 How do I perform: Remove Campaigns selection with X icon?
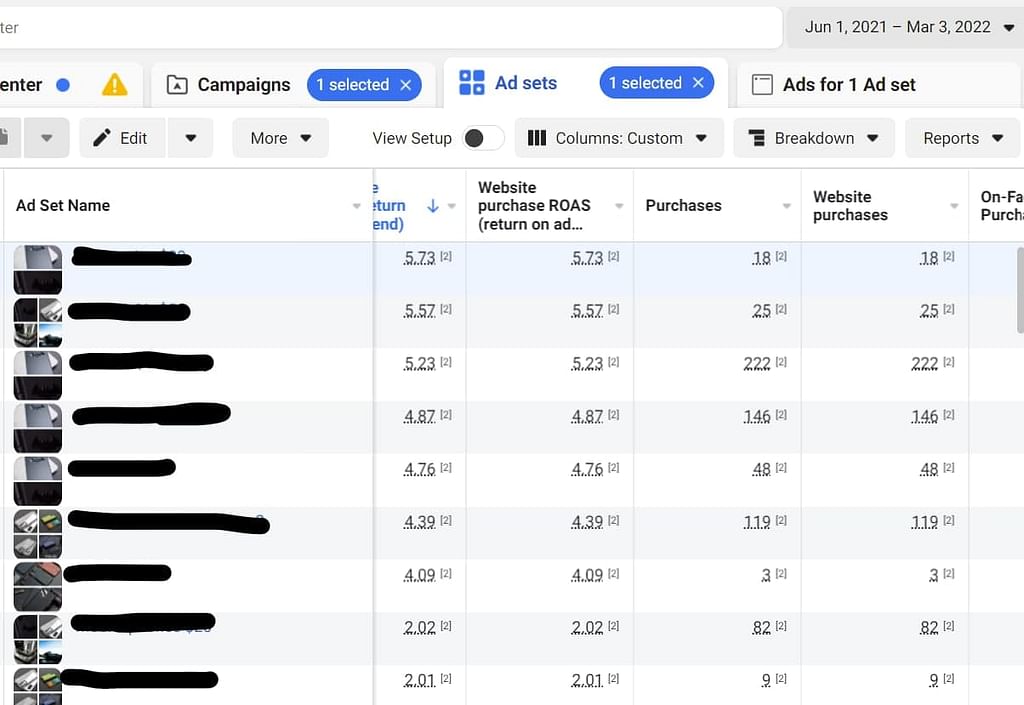click(x=406, y=85)
